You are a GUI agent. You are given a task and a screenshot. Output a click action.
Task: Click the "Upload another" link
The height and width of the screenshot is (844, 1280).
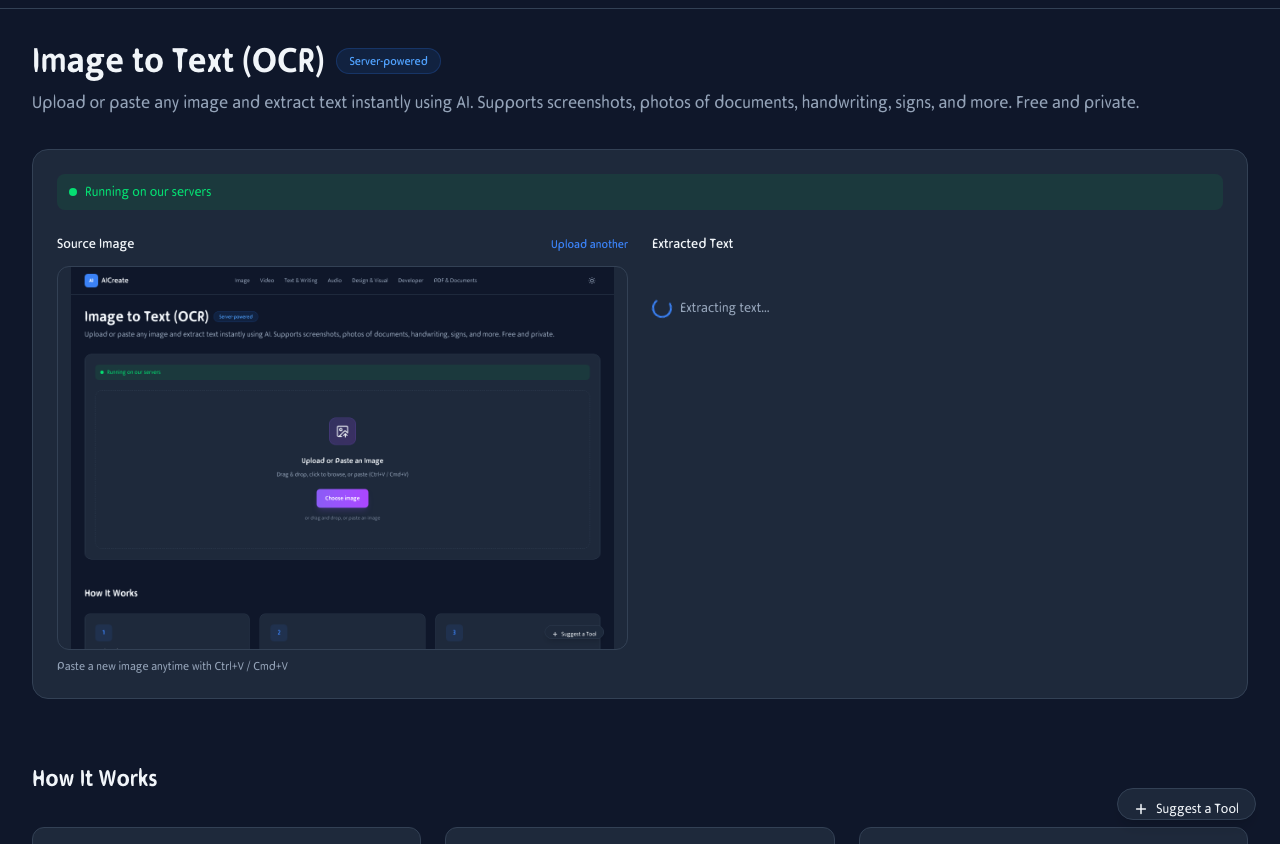(589, 244)
